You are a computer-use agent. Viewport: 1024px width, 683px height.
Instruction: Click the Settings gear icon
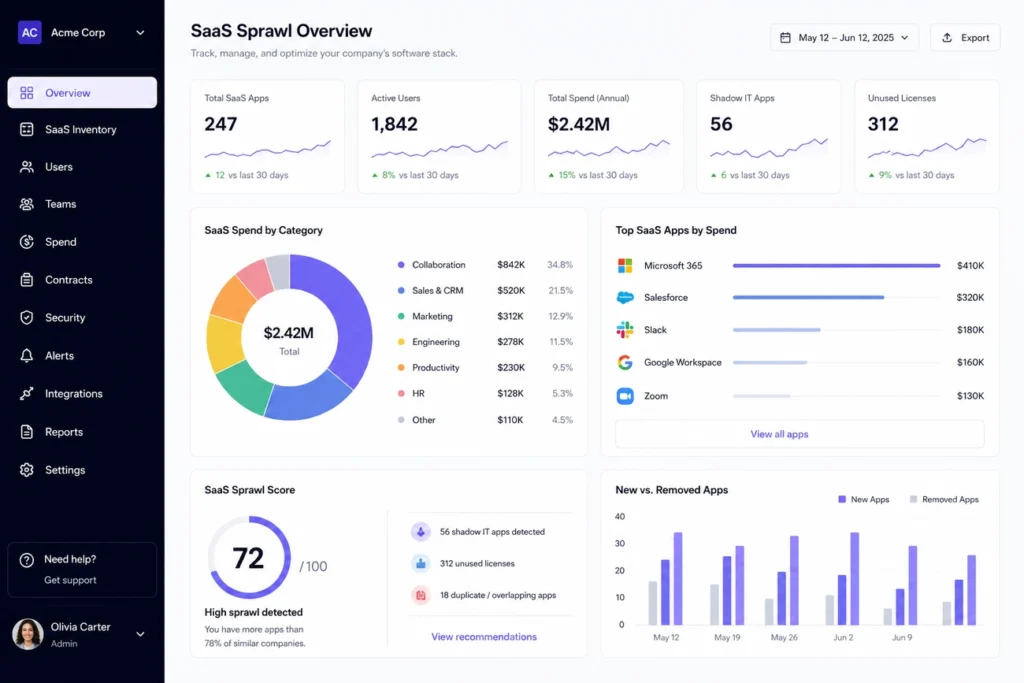[27, 470]
